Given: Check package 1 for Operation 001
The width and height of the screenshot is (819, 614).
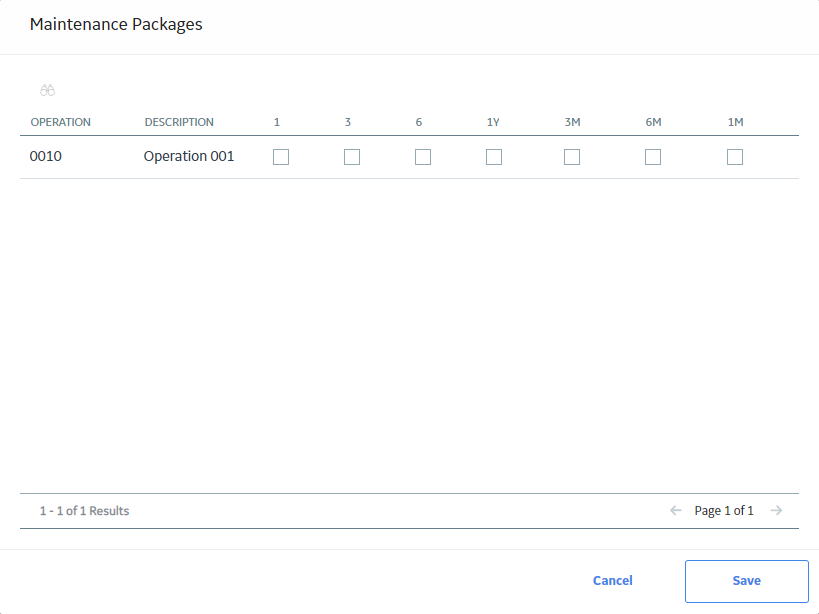Looking at the screenshot, I should click(x=281, y=157).
